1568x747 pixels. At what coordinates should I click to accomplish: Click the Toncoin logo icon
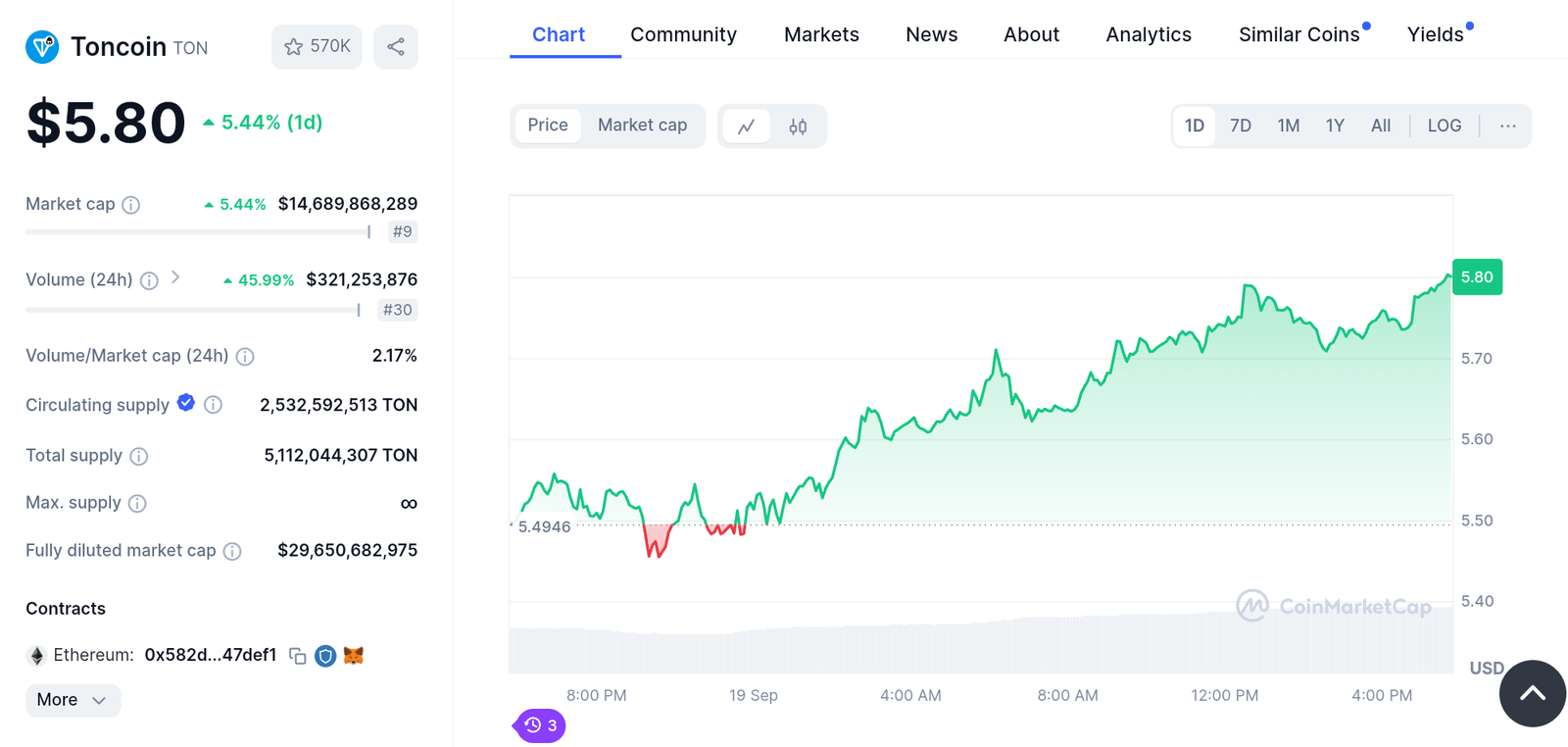pyautogui.click(x=42, y=46)
